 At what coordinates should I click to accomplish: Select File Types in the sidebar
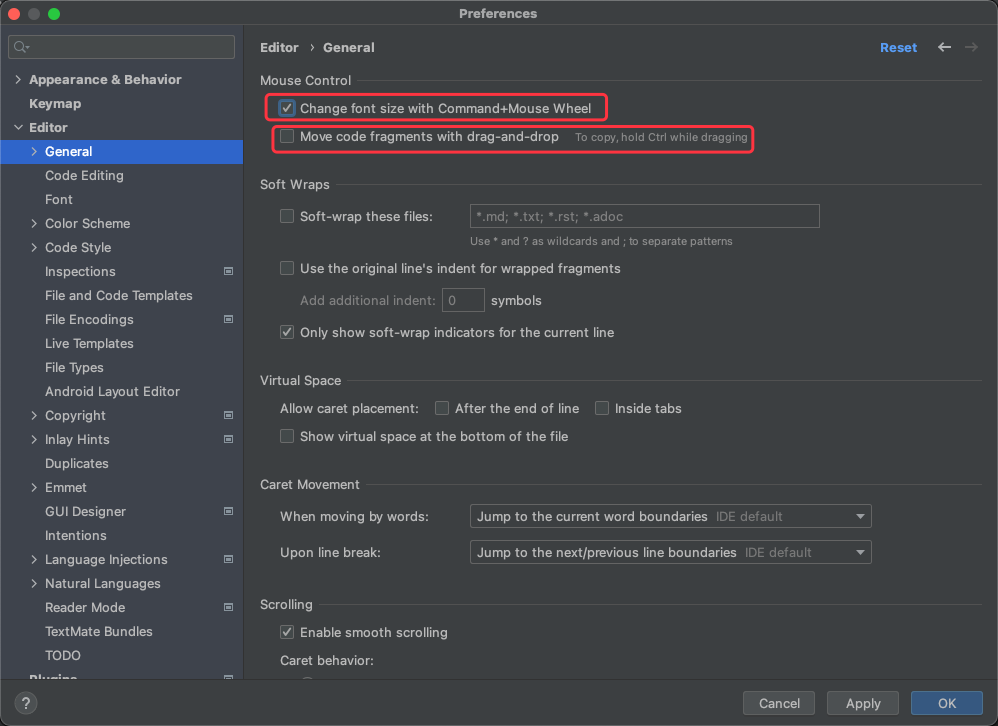pyautogui.click(x=74, y=368)
